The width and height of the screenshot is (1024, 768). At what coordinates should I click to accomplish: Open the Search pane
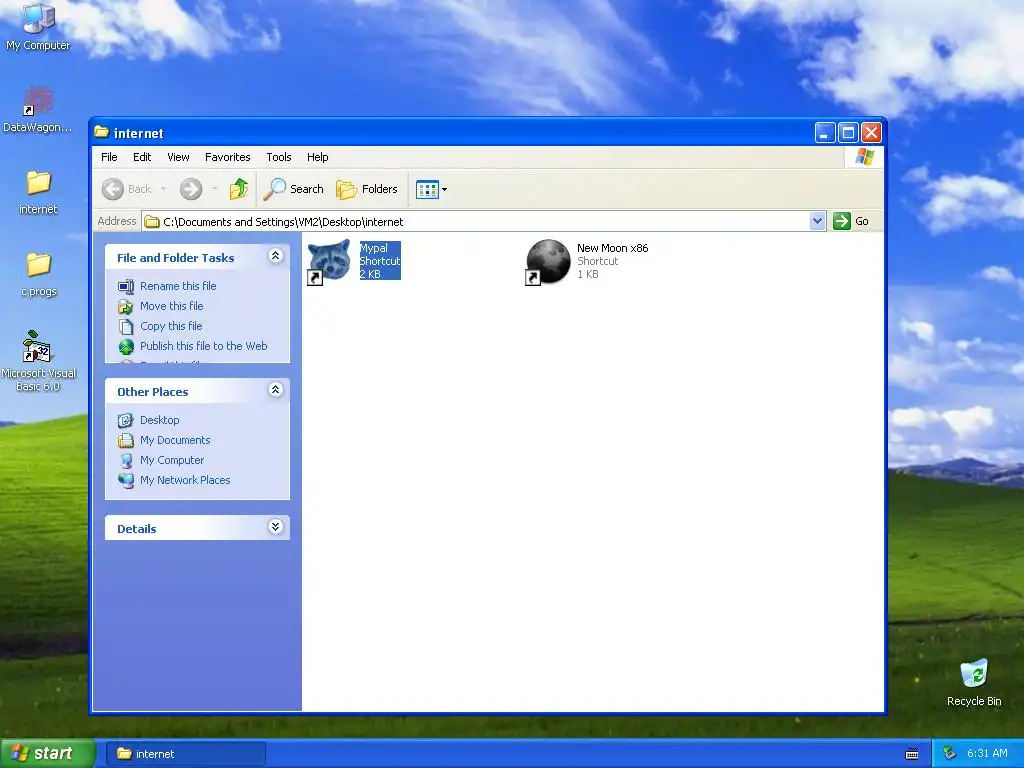(293, 189)
